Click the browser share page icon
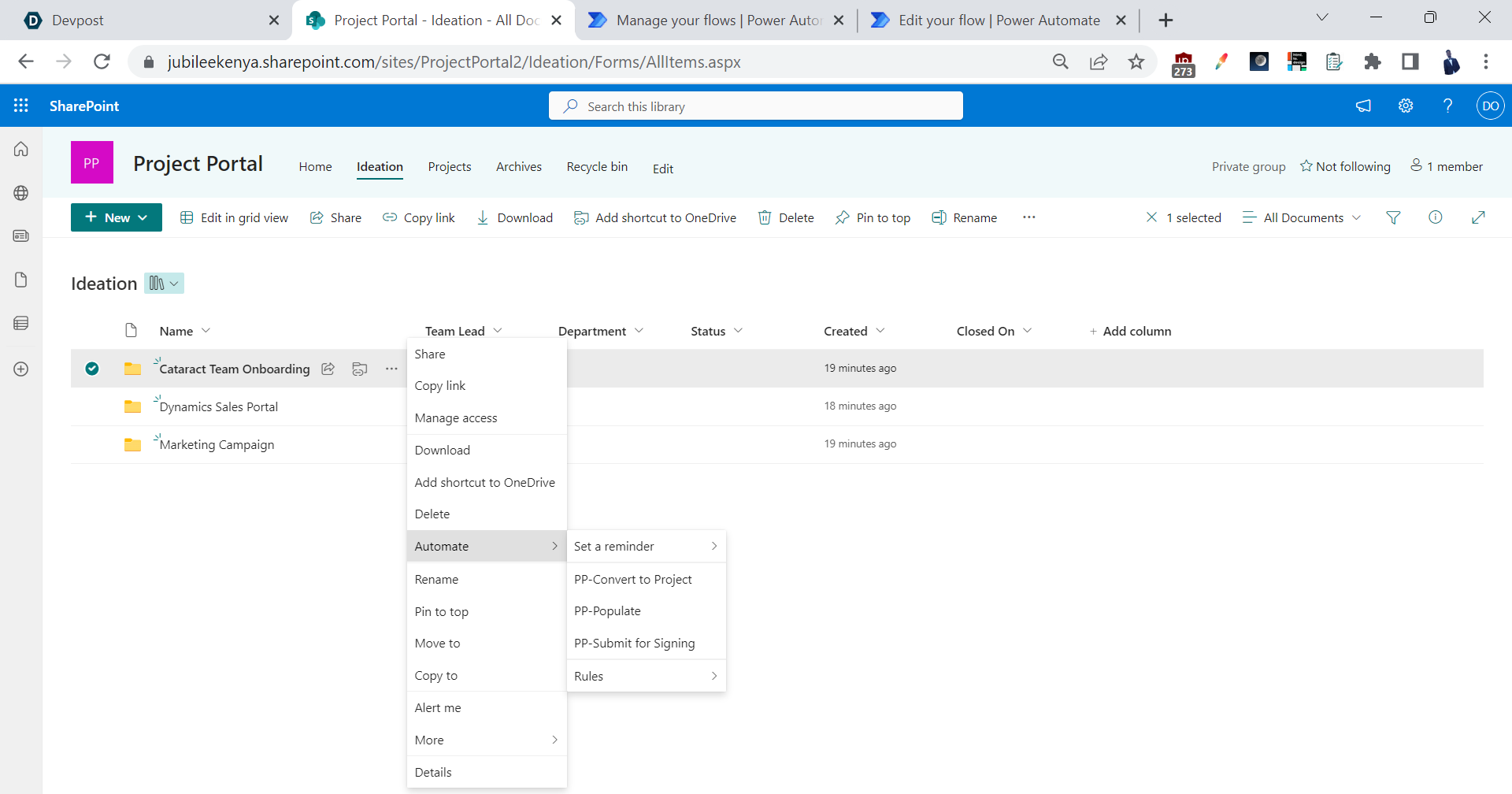This screenshot has height=794, width=1512. [1099, 61]
